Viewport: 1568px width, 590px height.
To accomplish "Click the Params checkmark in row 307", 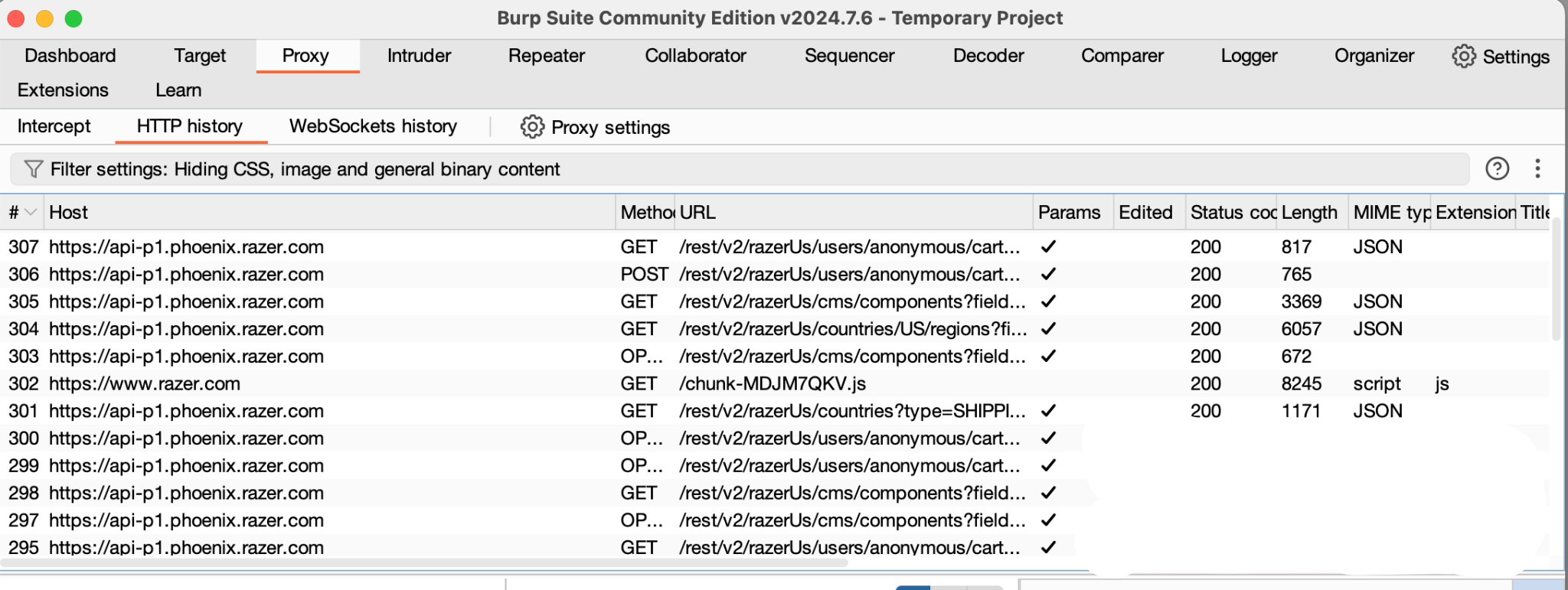I will [1049, 247].
